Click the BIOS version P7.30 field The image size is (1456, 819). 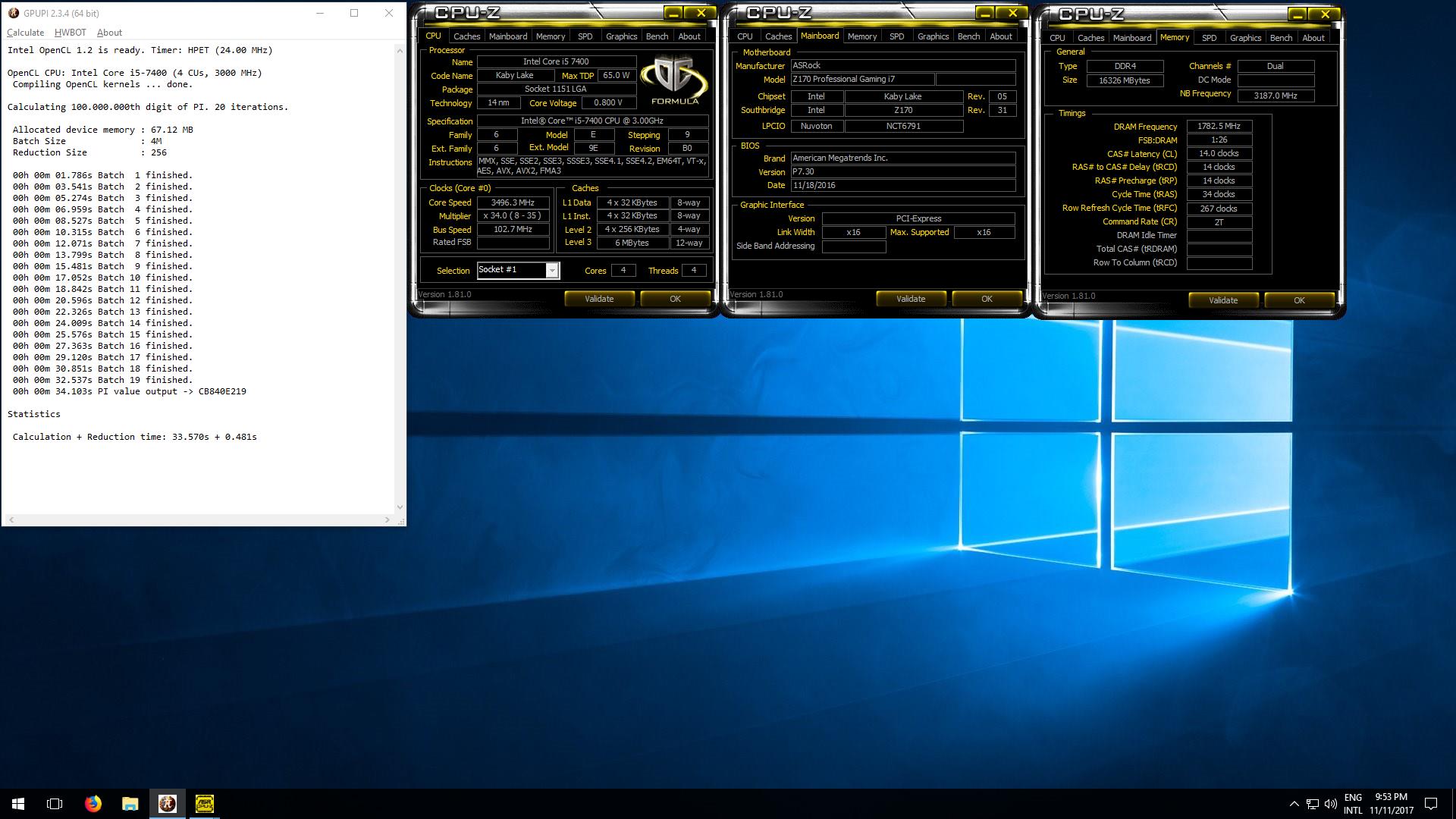coord(903,172)
